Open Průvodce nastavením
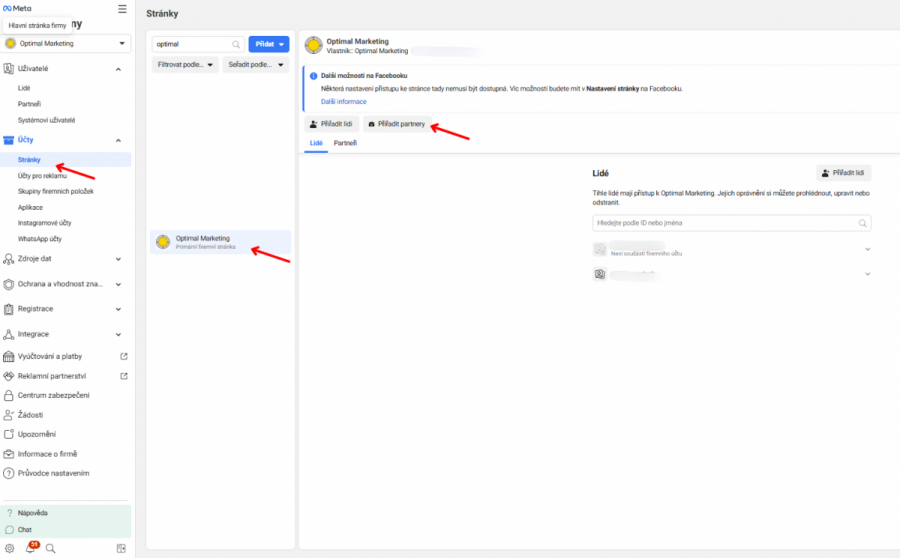900x558 pixels. coord(53,474)
